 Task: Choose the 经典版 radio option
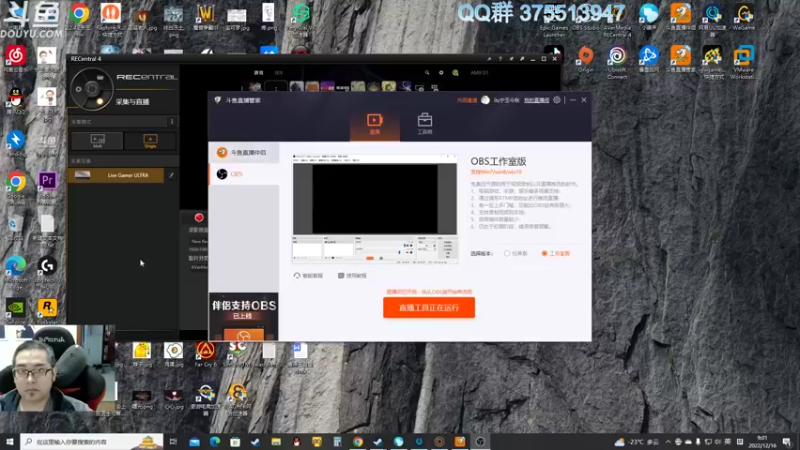point(515,253)
